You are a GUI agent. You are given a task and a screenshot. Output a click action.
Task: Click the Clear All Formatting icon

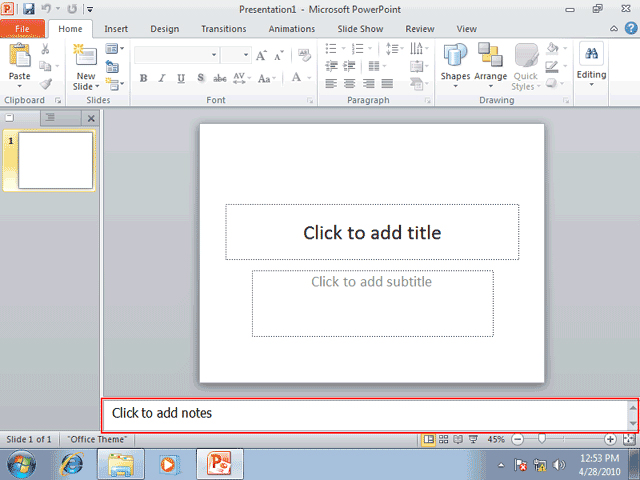point(304,55)
